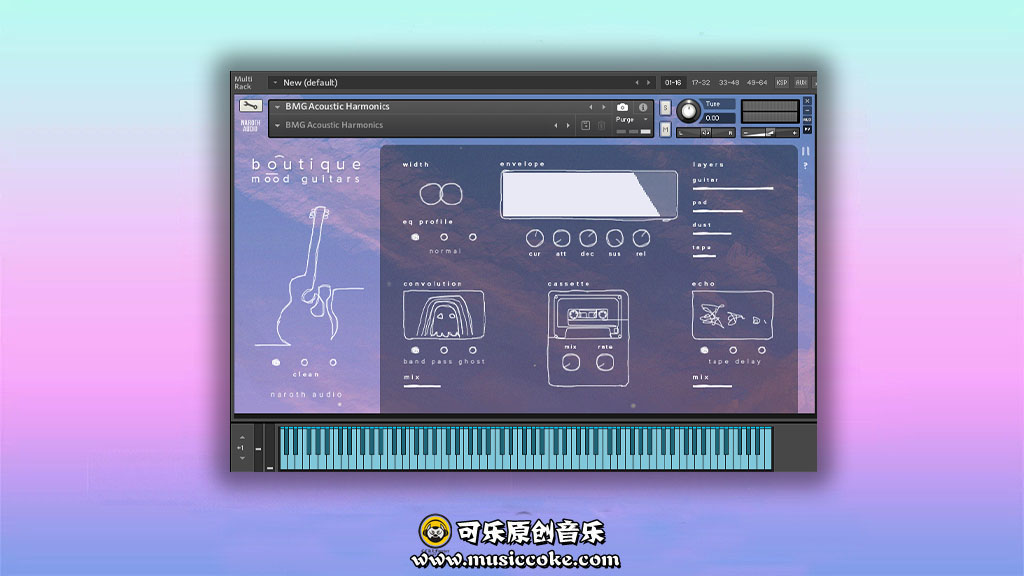Switch to channels 33-48 tab
The height and width of the screenshot is (576, 1024).
pos(729,83)
